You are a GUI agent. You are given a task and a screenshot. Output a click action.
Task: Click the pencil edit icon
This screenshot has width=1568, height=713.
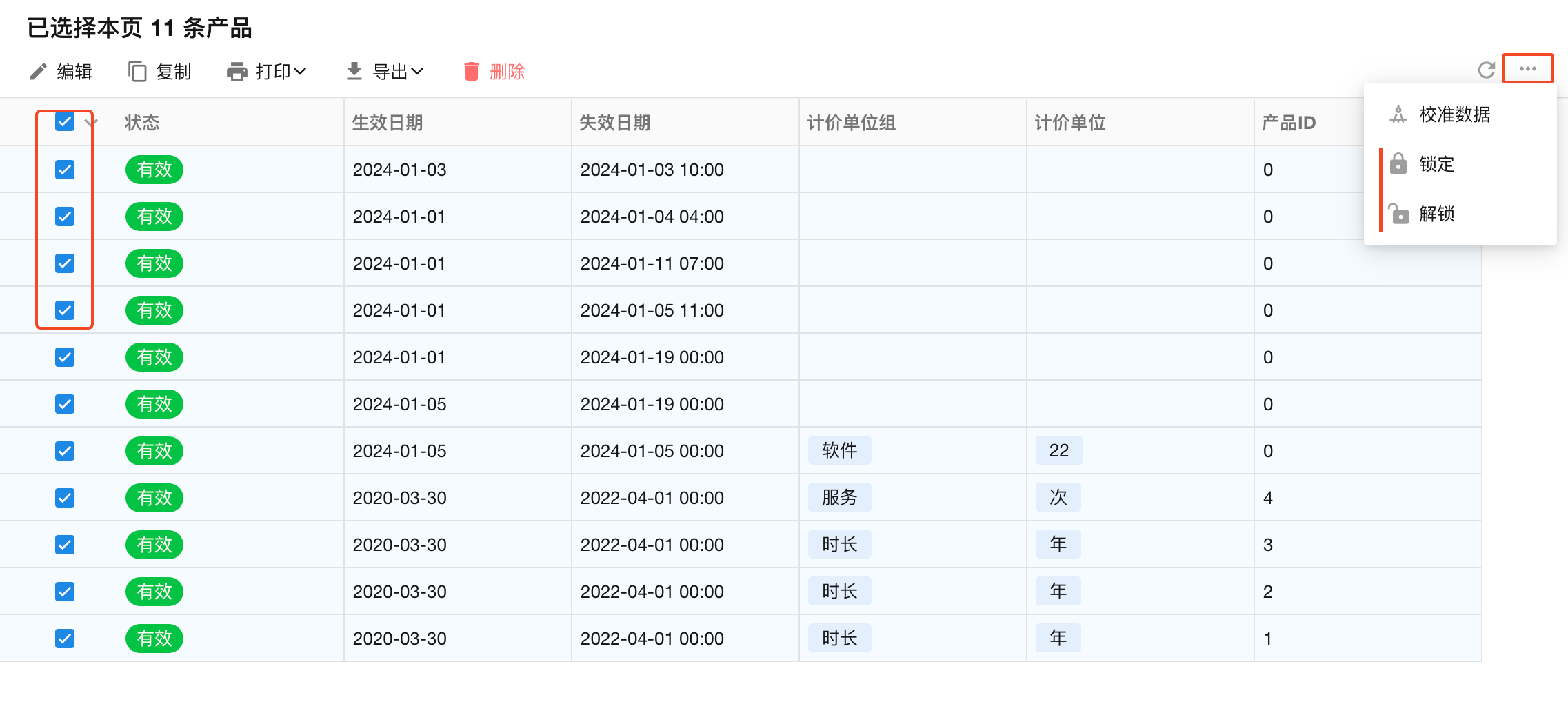(39, 72)
